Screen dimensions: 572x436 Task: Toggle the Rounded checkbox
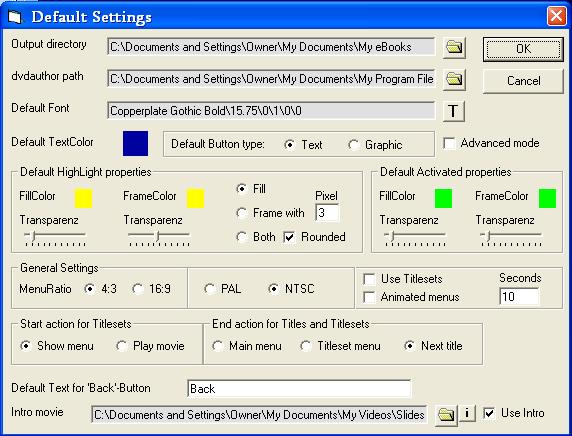click(289, 237)
